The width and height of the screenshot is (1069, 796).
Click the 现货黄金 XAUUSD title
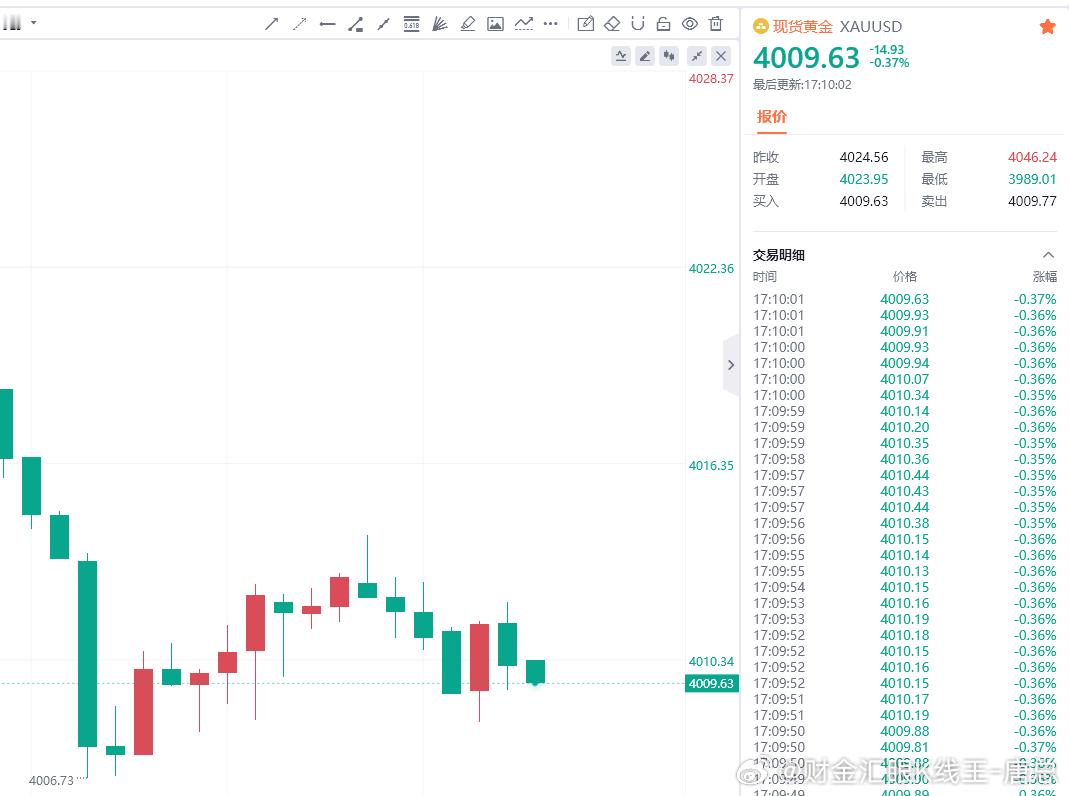[837, 27]
